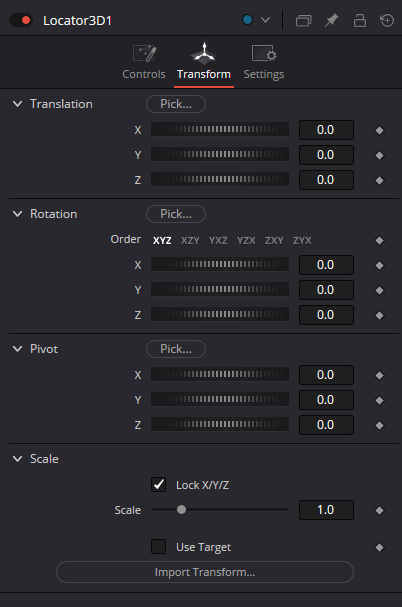Click the Import Transform button
Screen dimensions: 402x607
(205, 572)
